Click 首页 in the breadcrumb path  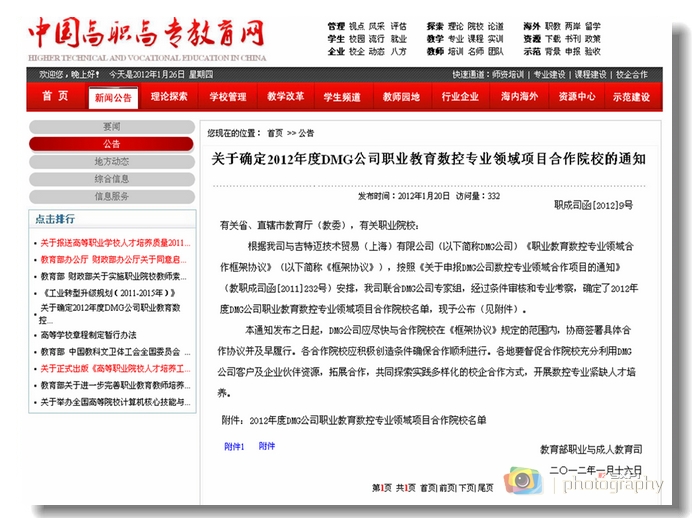coord(274,132)
